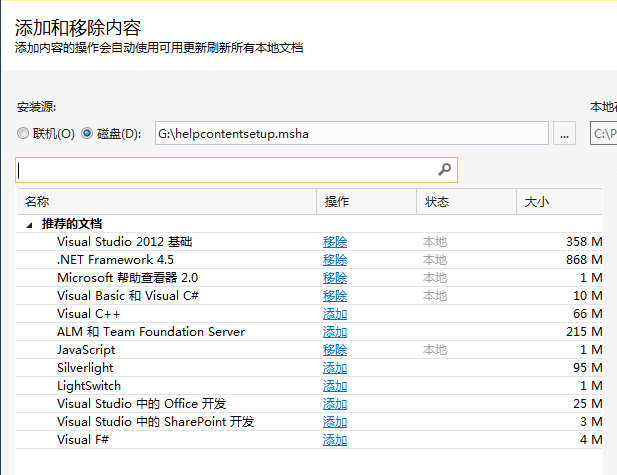Click the 95 M size value

tap(587, 368)
